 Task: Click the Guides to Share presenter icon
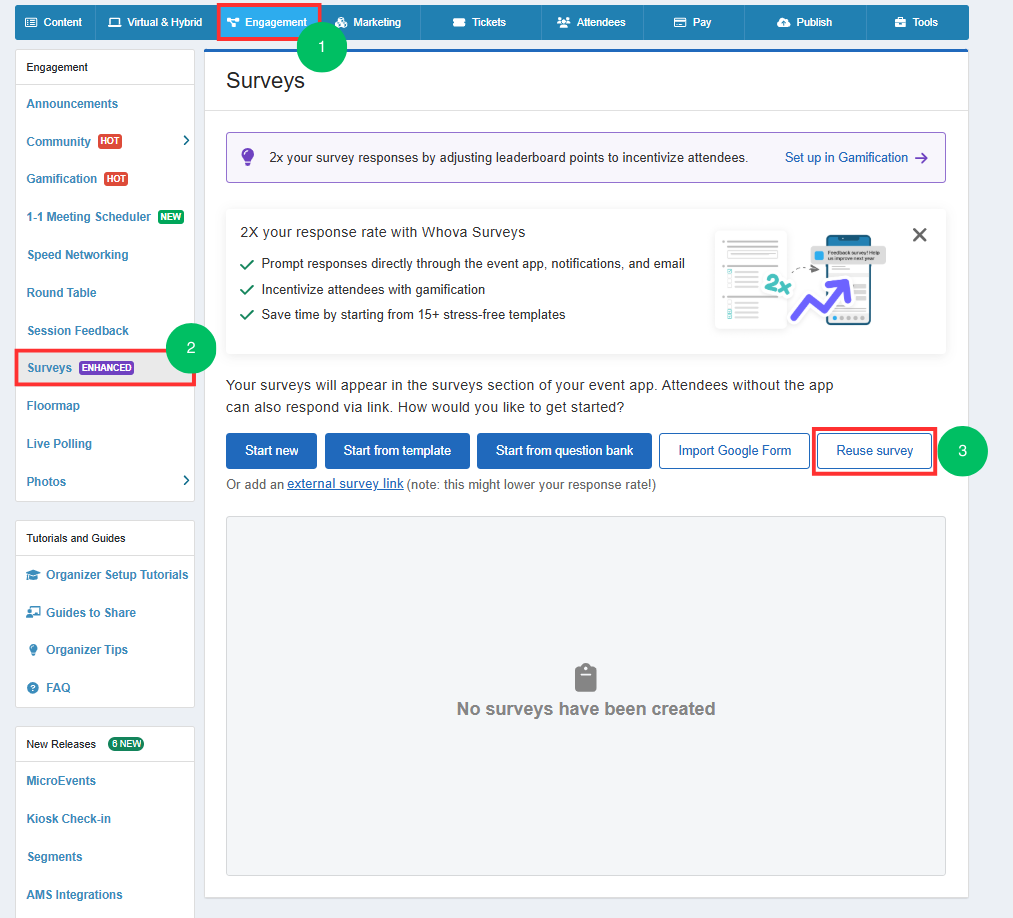click(x=33, y=612)
